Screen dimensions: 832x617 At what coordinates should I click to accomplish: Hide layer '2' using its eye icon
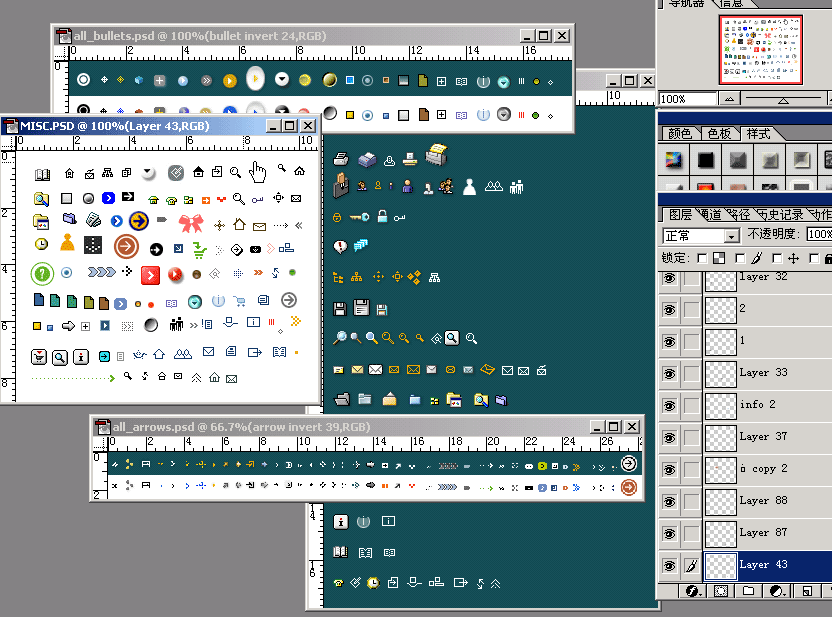(670, 310)
